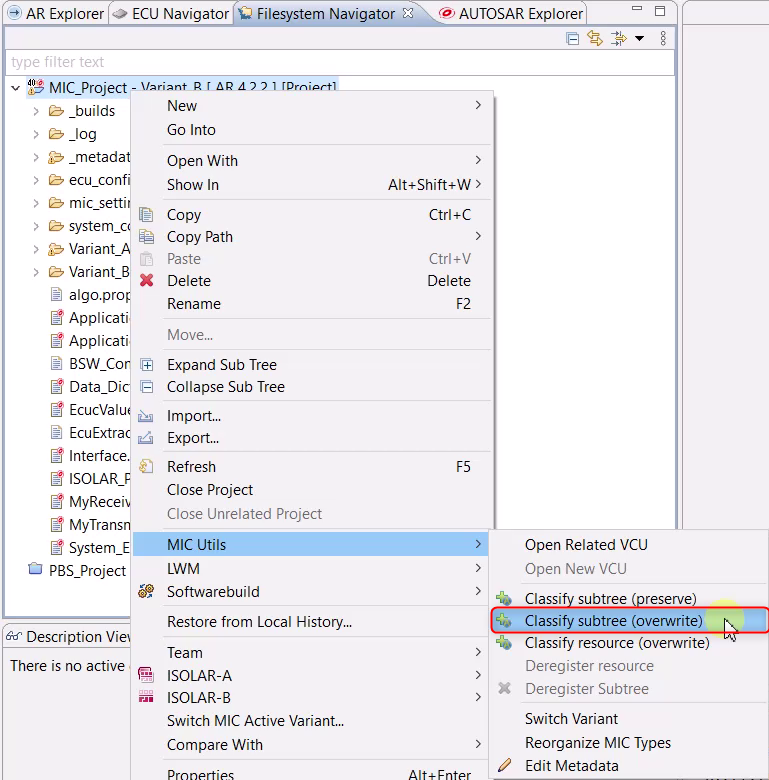Expand the _log folder

click(x=36, y=134)
